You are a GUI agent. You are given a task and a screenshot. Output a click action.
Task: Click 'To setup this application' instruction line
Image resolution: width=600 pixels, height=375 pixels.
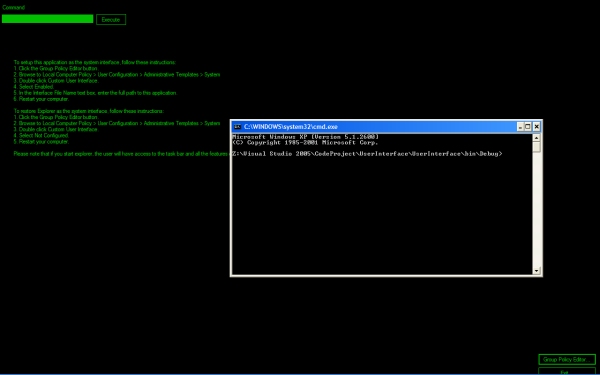tap(95, 62)
